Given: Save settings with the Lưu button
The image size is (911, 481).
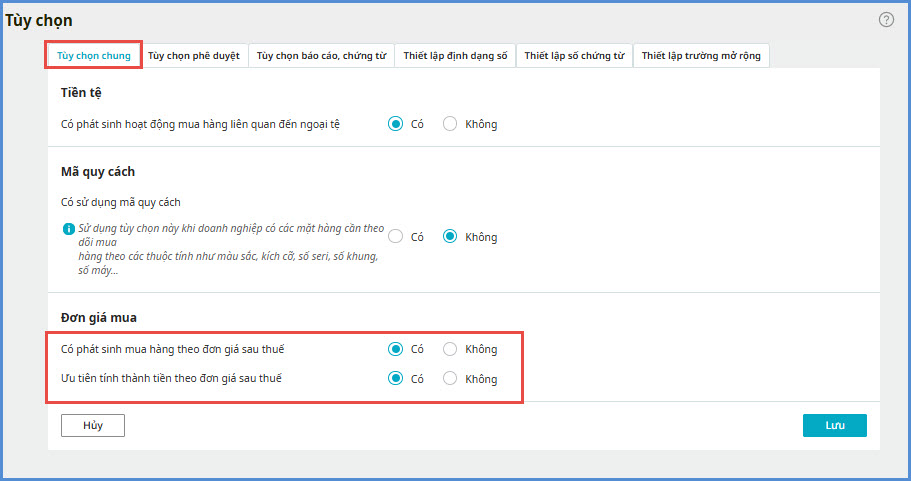Looking at the screenshot, I should pos(835,425).
